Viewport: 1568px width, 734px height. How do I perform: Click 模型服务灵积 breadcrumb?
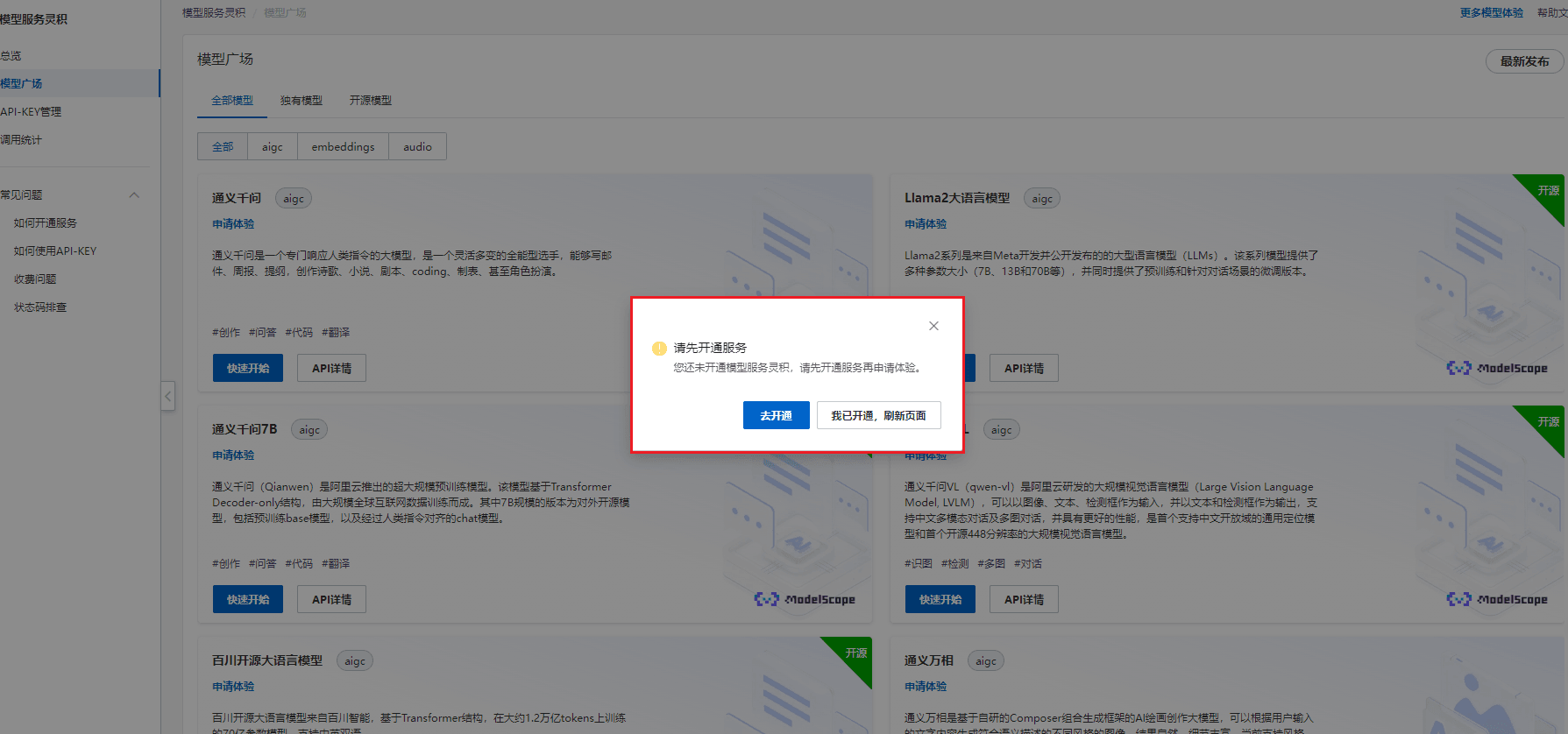pos(214,12)
